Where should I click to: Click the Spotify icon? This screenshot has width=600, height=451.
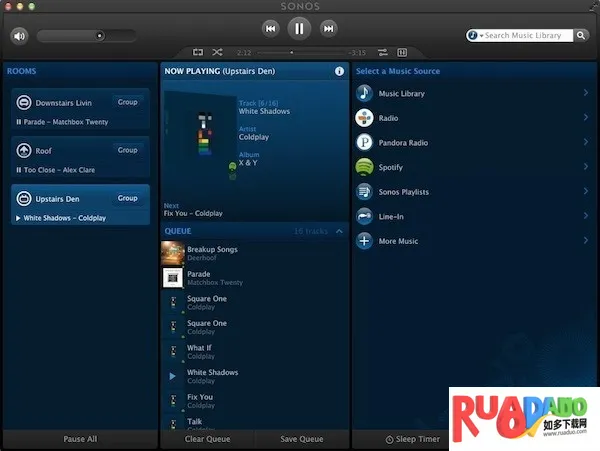(x=364, y=167)
